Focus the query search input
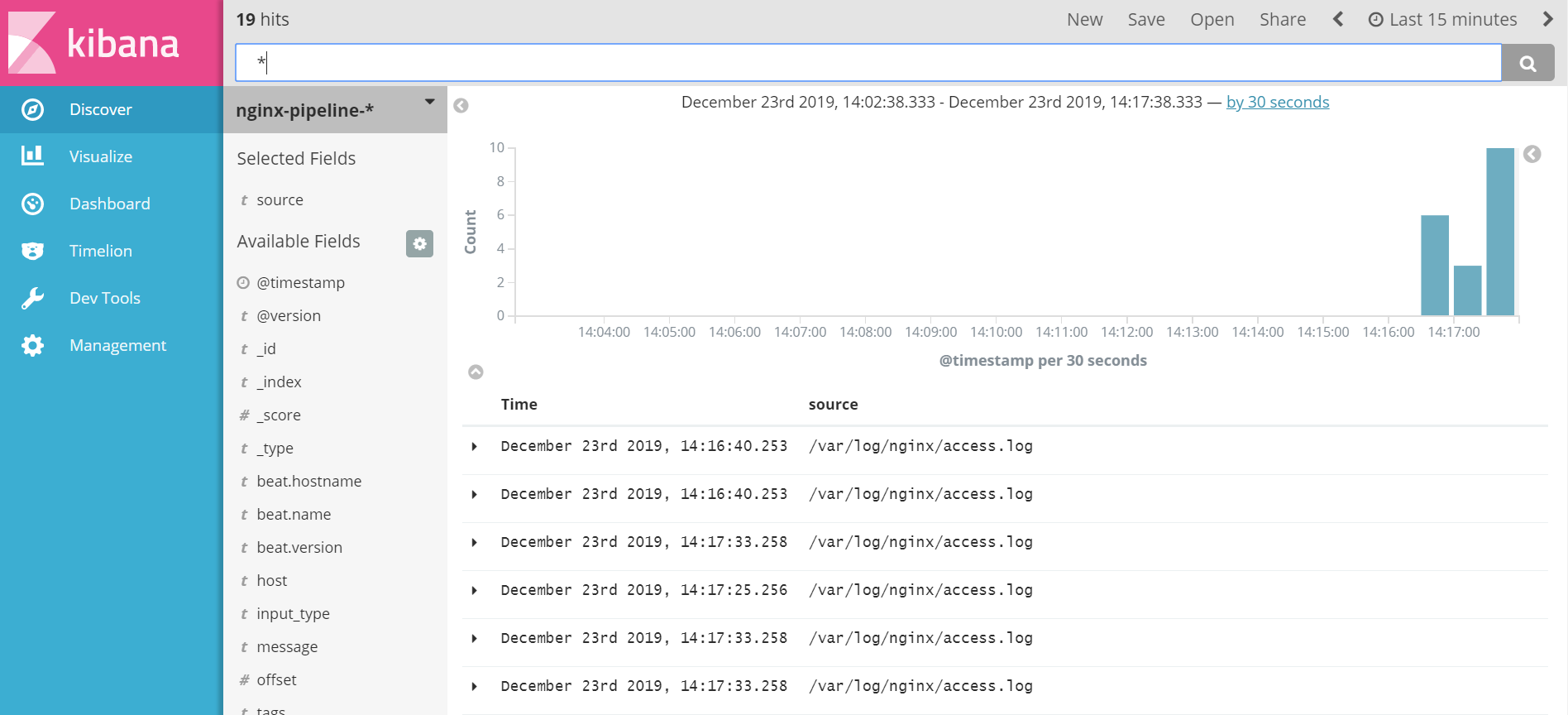The image size is (1568, 715). (868, 63)
